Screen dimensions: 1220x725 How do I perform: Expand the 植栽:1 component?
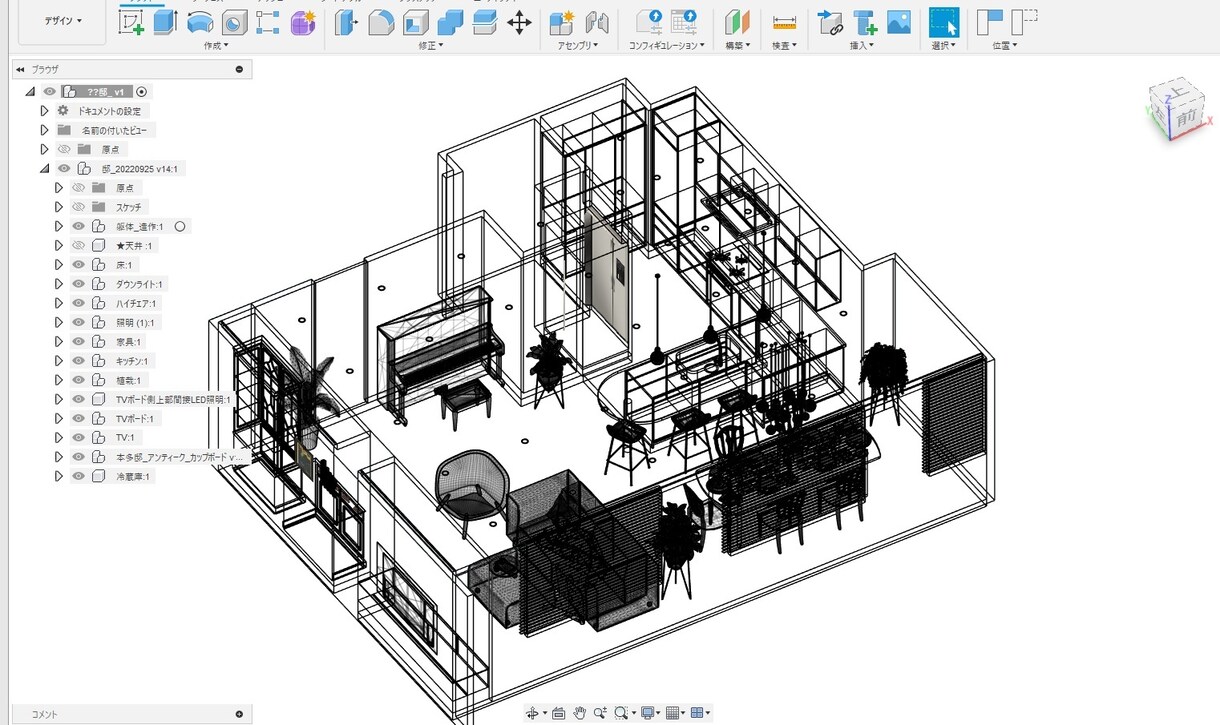click(x=59, y=380)
